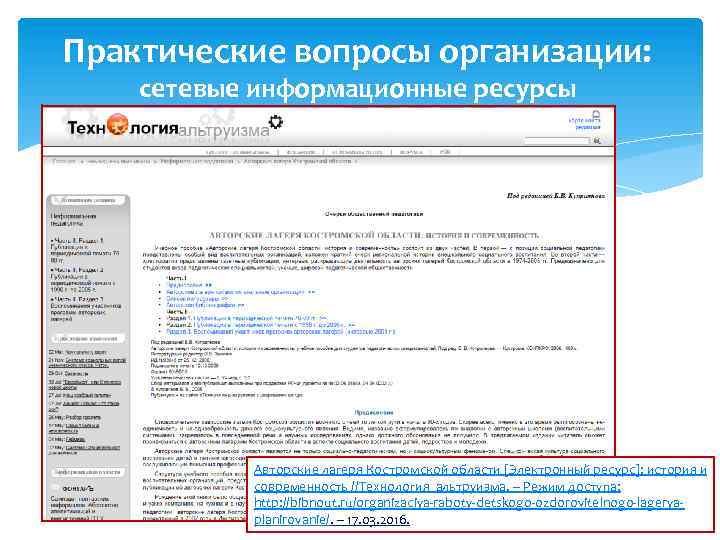Open main-content link Раздел 3. Воспоминания участников
This screenshot has height=540, width=720.
pos(280,331)
